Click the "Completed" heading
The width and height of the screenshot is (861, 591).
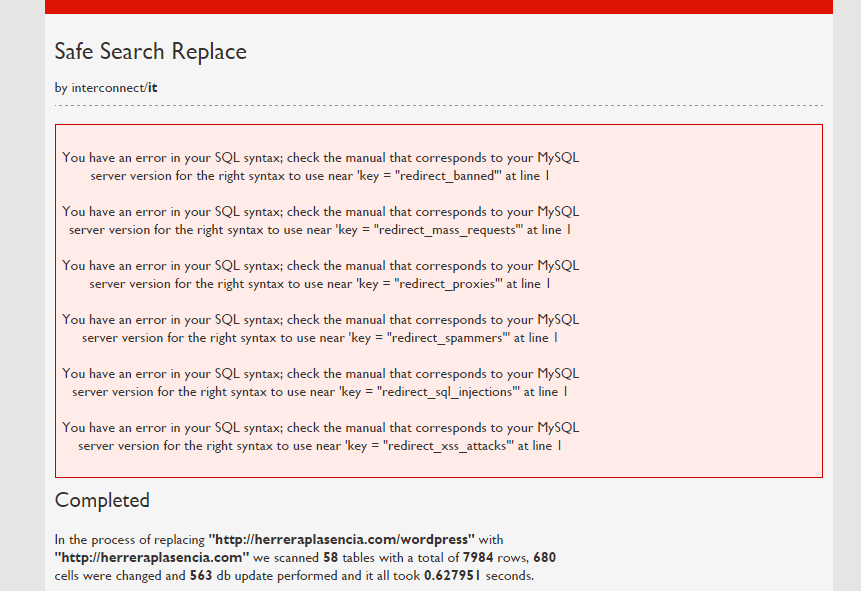[102, 500]
